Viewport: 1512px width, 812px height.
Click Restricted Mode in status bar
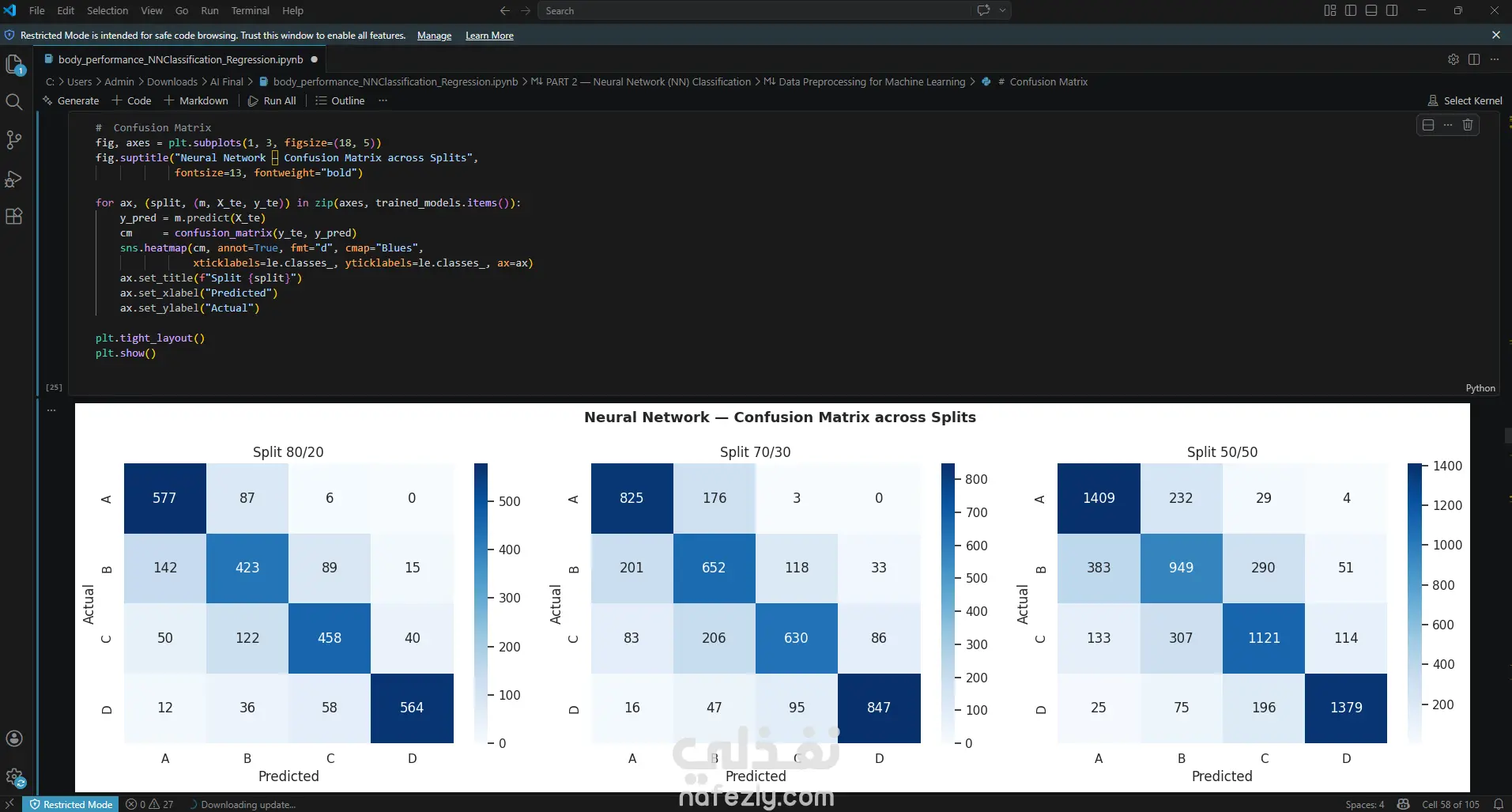70,804
